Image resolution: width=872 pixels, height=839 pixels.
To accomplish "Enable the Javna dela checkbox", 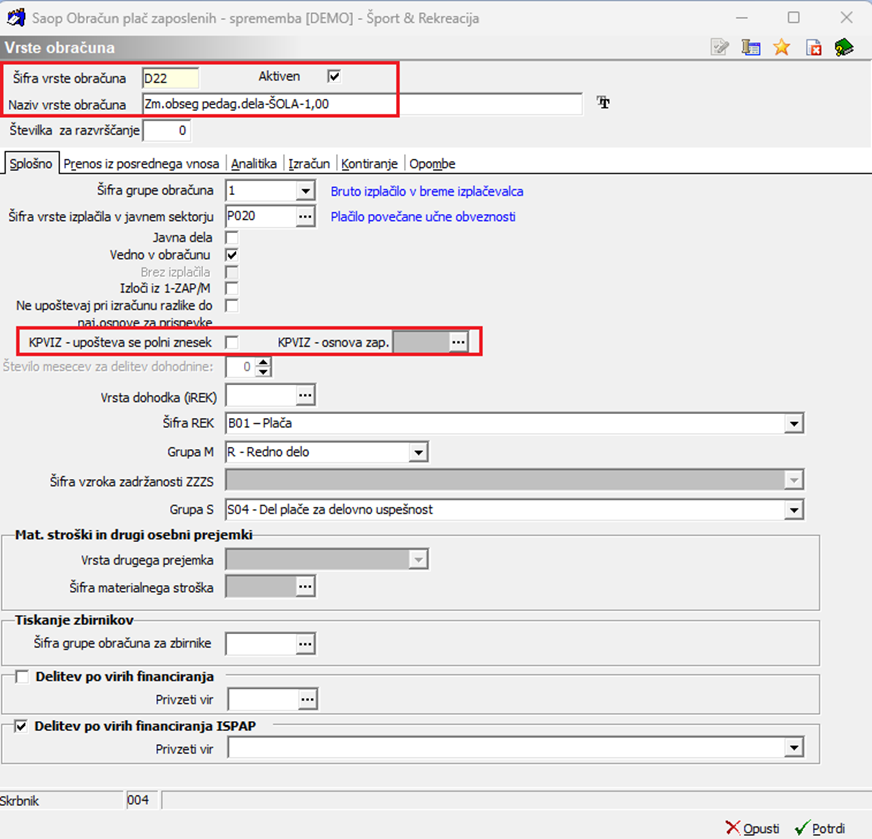I will pyautogui.click(x=231, y=238).
